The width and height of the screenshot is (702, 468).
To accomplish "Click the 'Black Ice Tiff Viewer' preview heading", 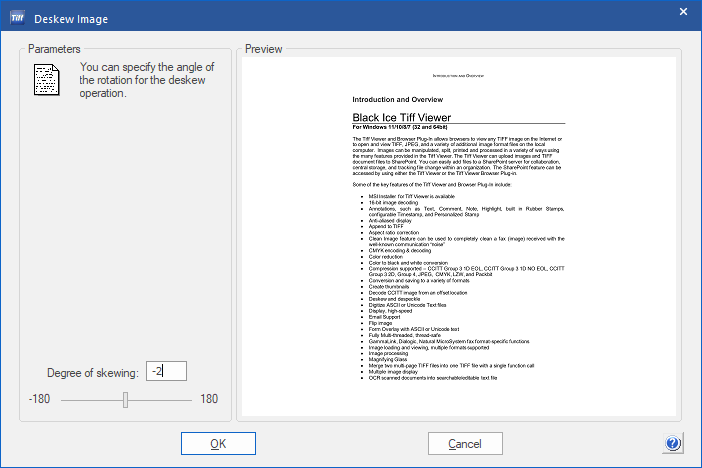I will [x=402, y=117].
